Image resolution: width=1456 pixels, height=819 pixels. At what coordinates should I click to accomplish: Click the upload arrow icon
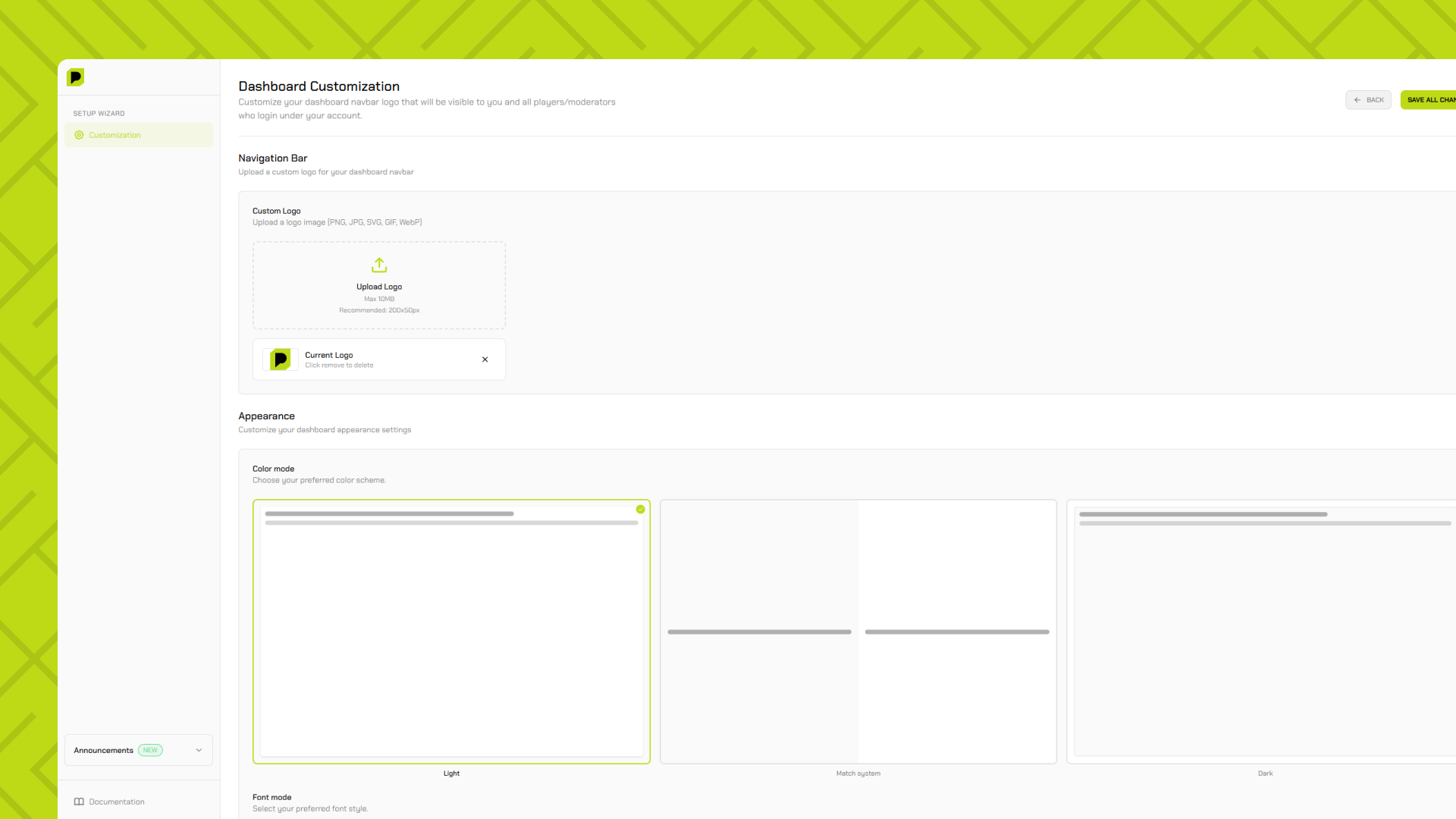click(x=379, y=265)
